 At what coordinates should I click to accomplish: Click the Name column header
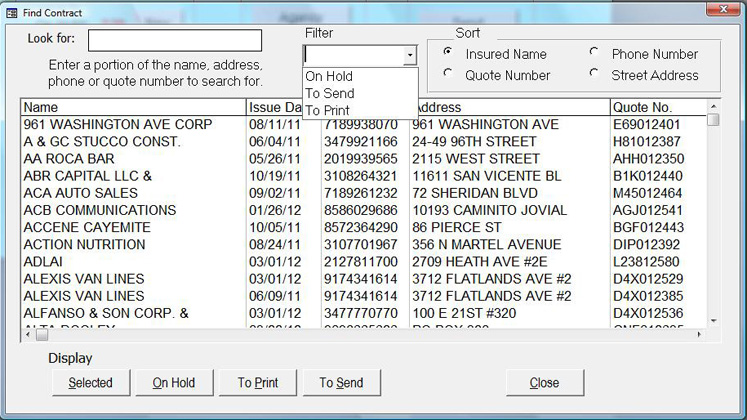tap(133, 108)
